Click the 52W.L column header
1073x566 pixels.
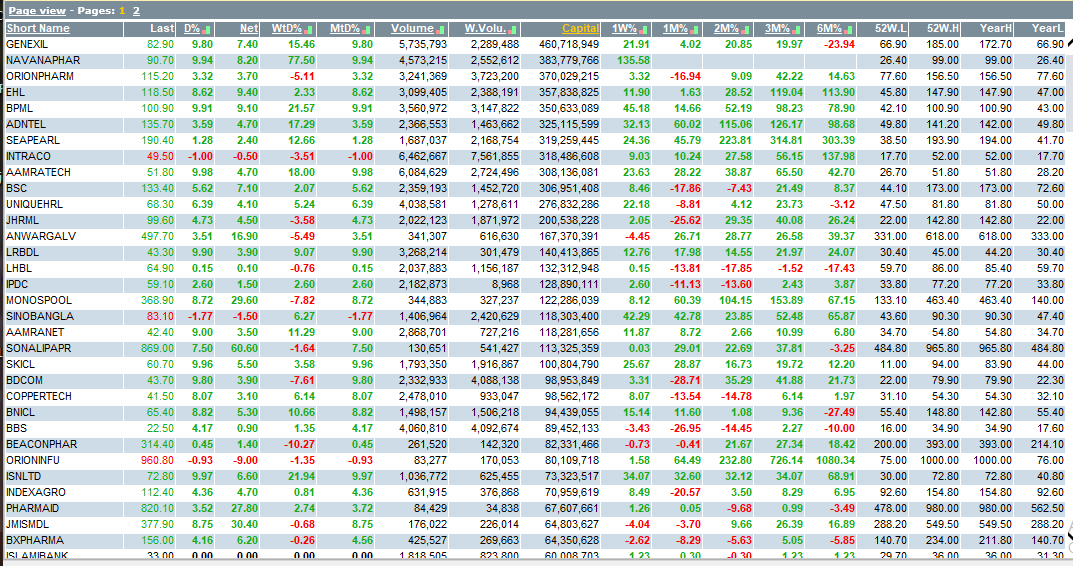[891, 29]
